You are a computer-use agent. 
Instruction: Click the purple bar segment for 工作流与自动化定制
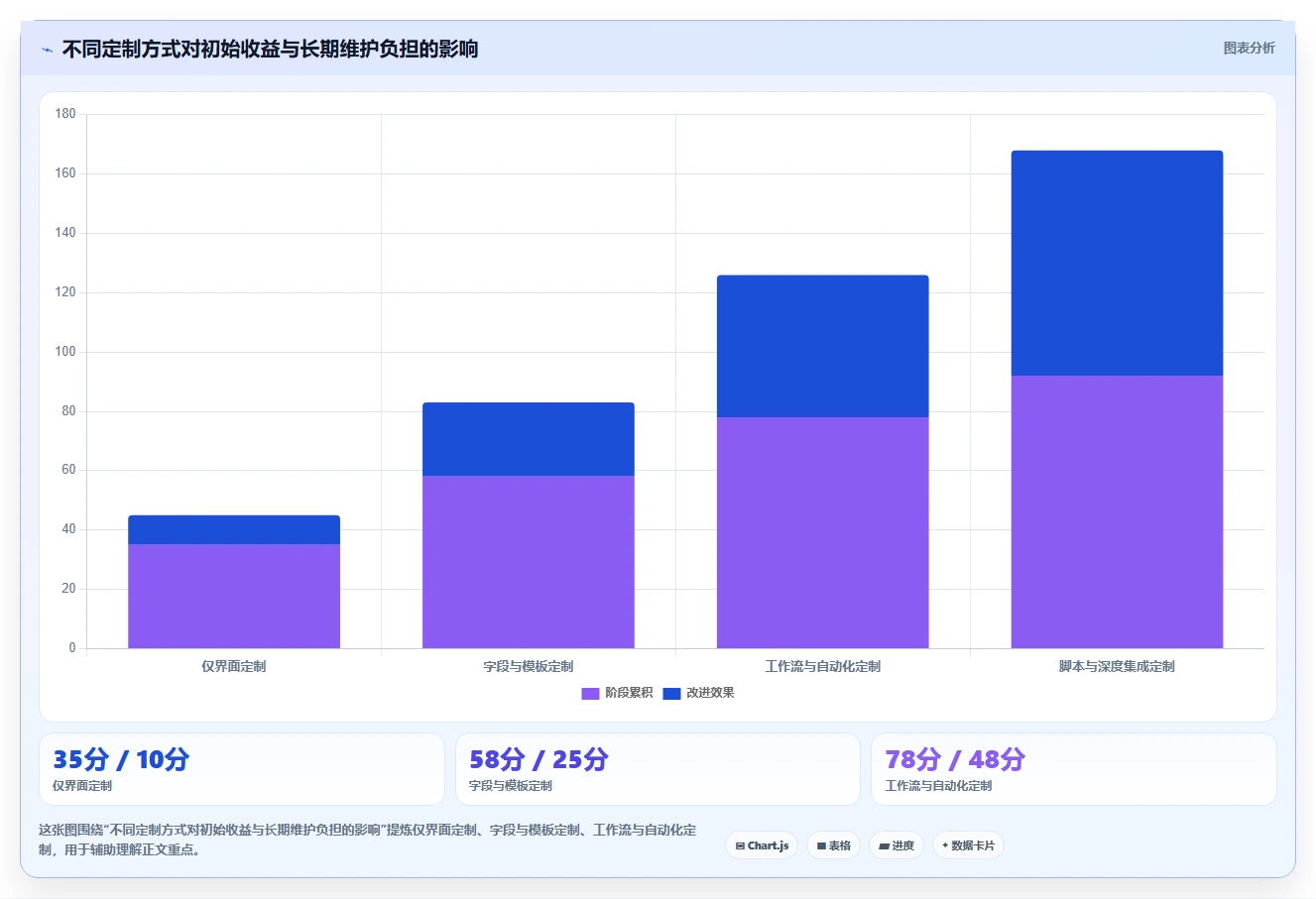(x=823, y=532)
